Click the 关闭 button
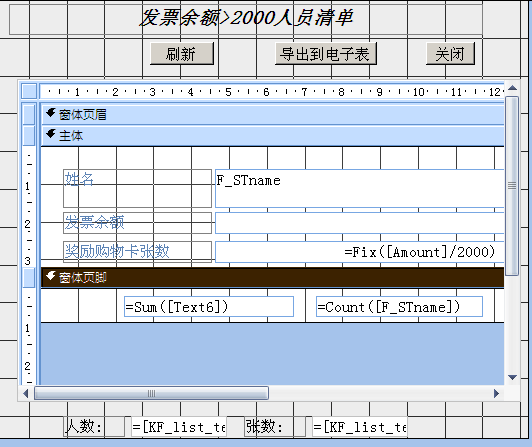Screen dimensions: 532x447 click(450, 54)
